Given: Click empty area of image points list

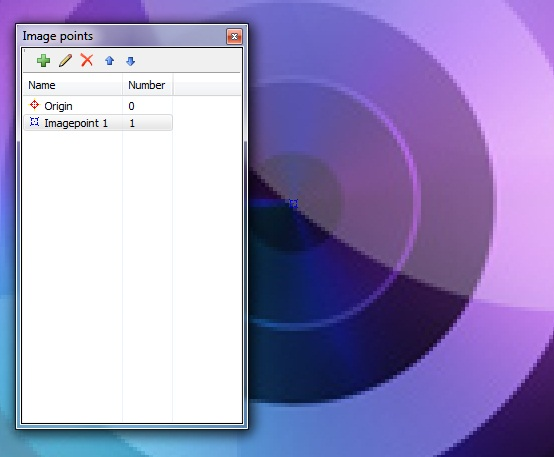Looking at the screenshot, I should [132, 276].
